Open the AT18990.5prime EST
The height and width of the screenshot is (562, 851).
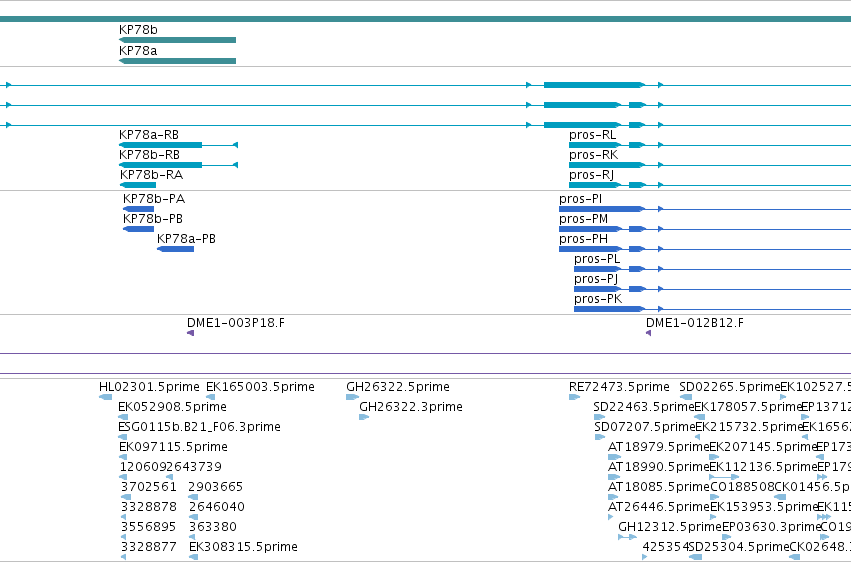point(614,477)
